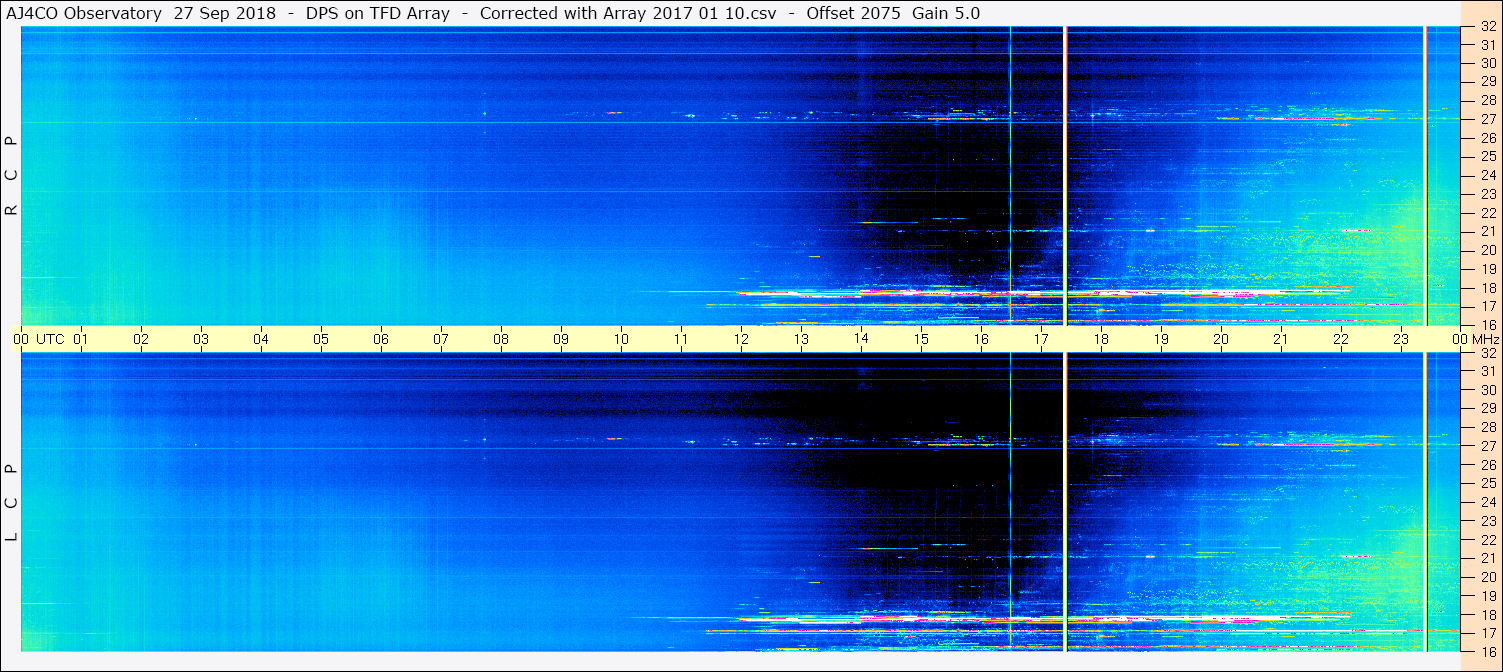Select hour 13 on the UTC axis

(800, 339)
